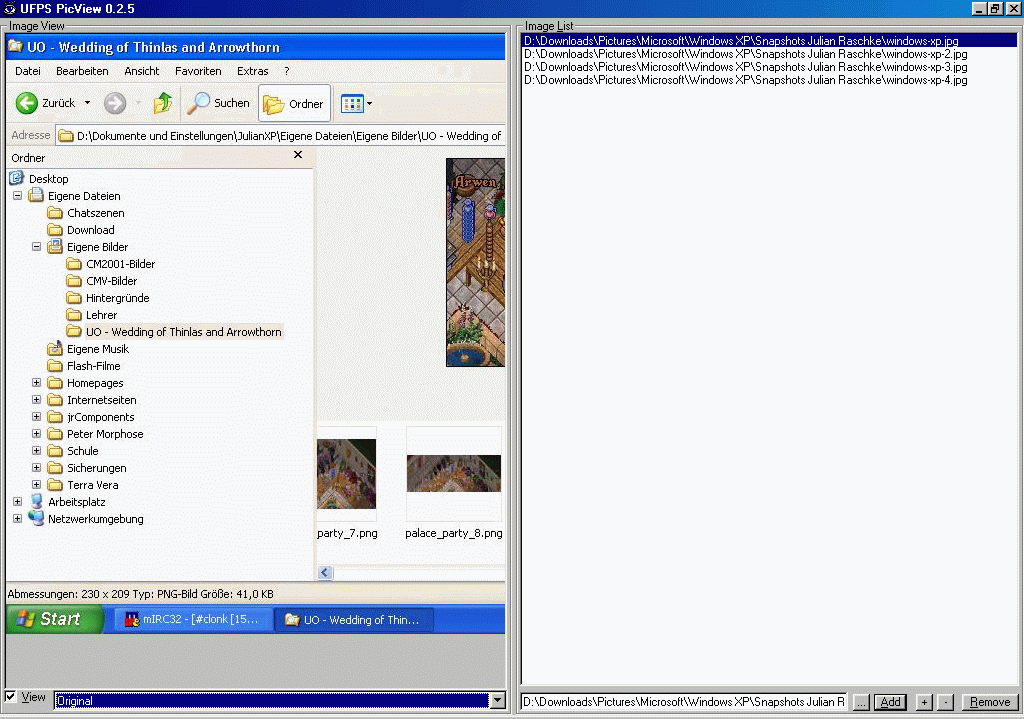Open the views dropdown arrow
Image resolution: width=1024 pixels, height=719 pixels.
370,104
